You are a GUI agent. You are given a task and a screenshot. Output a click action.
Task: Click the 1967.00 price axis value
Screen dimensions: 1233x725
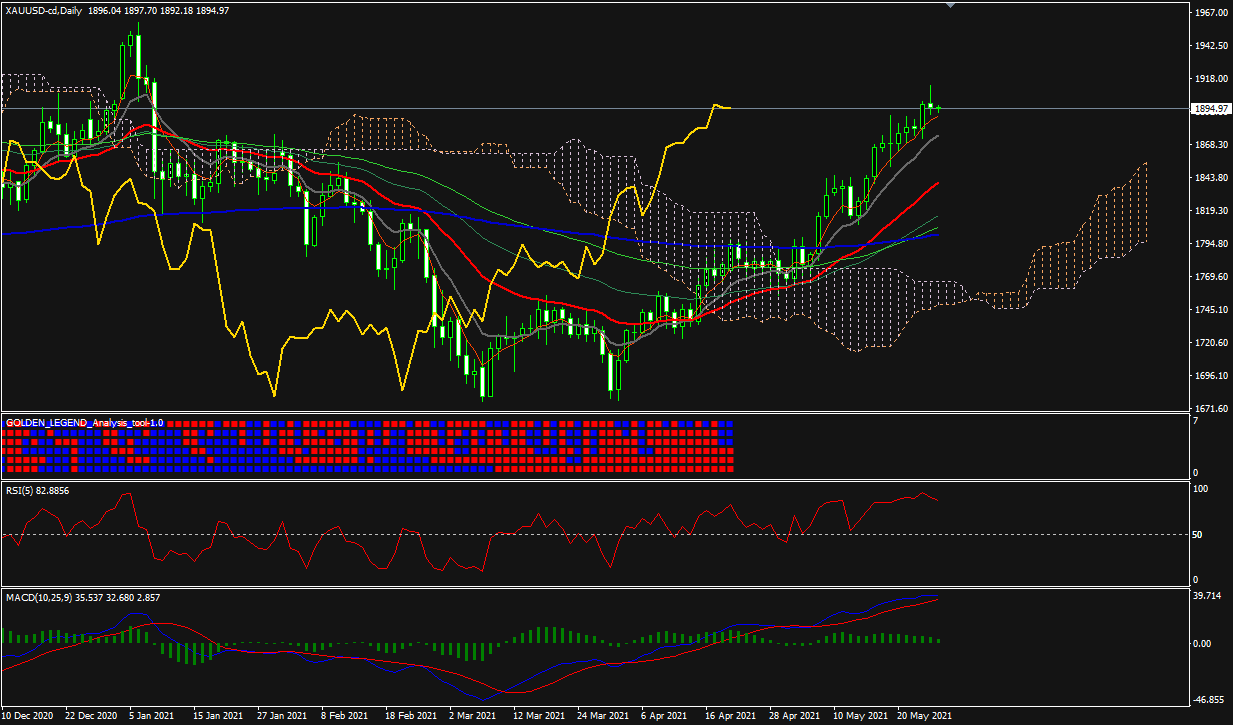[x=1210, y=13]
